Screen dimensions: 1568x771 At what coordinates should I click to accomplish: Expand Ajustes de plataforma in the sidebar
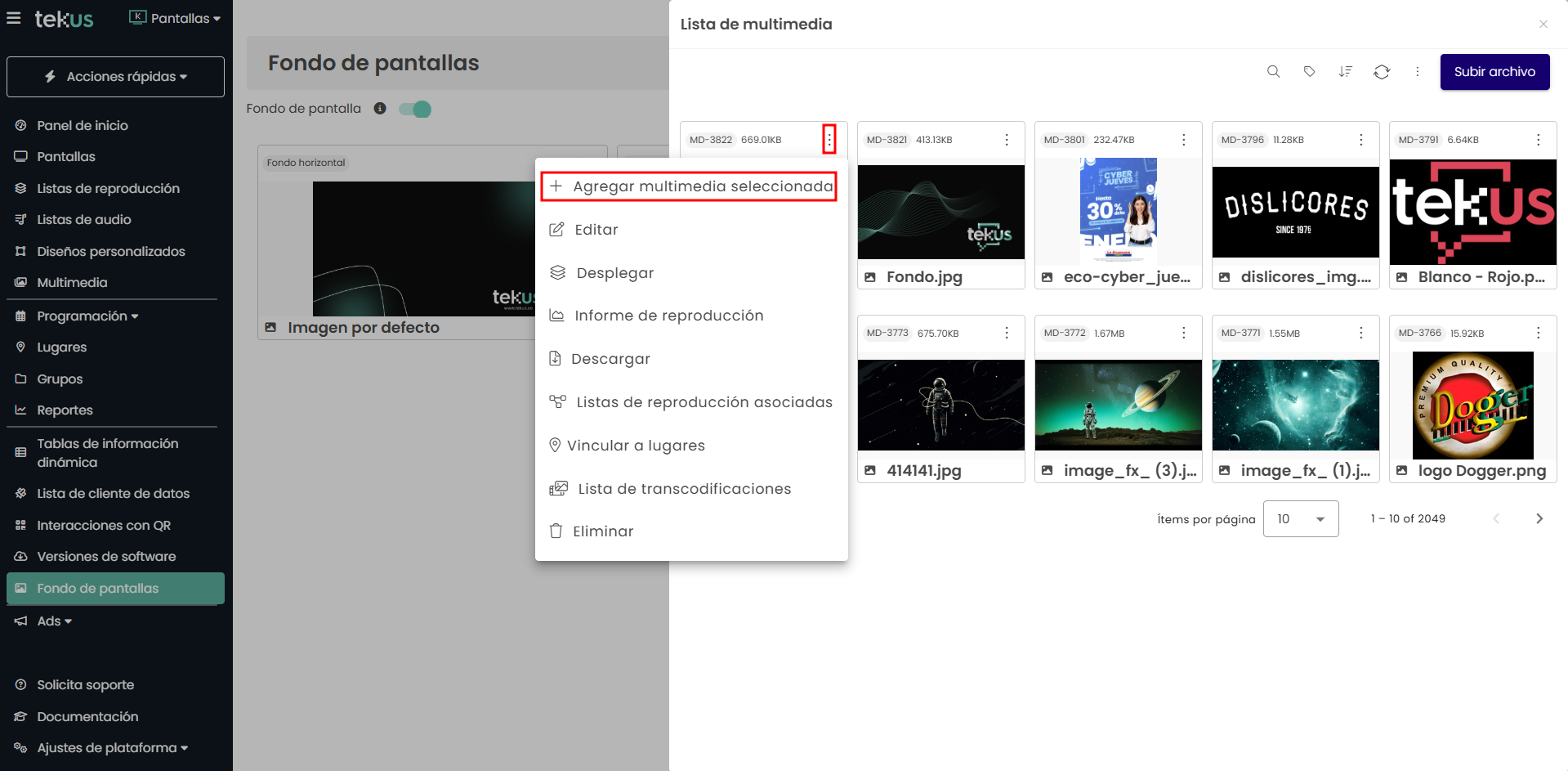111,748
